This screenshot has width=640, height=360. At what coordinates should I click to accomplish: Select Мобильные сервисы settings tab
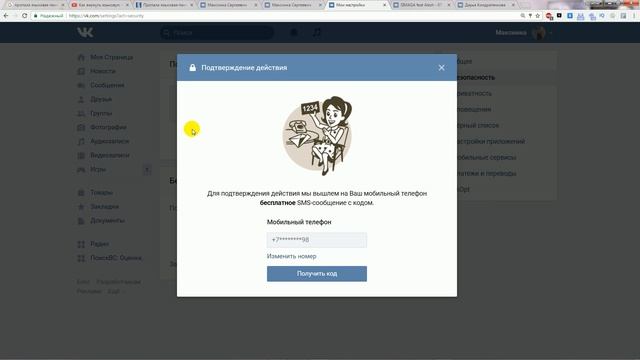tap(487, 157)
